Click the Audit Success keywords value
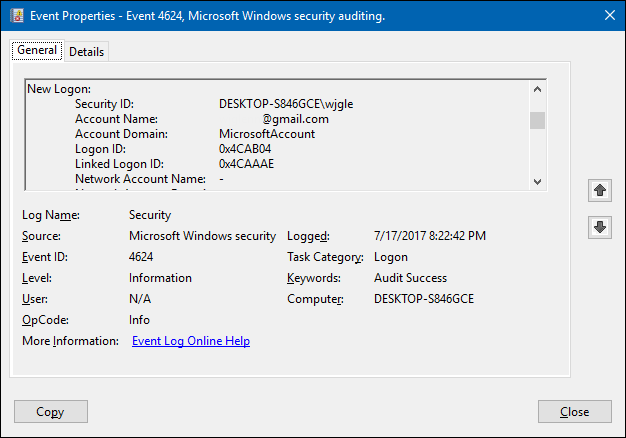This screenshot has height=438, width=626. coord(410,278)
